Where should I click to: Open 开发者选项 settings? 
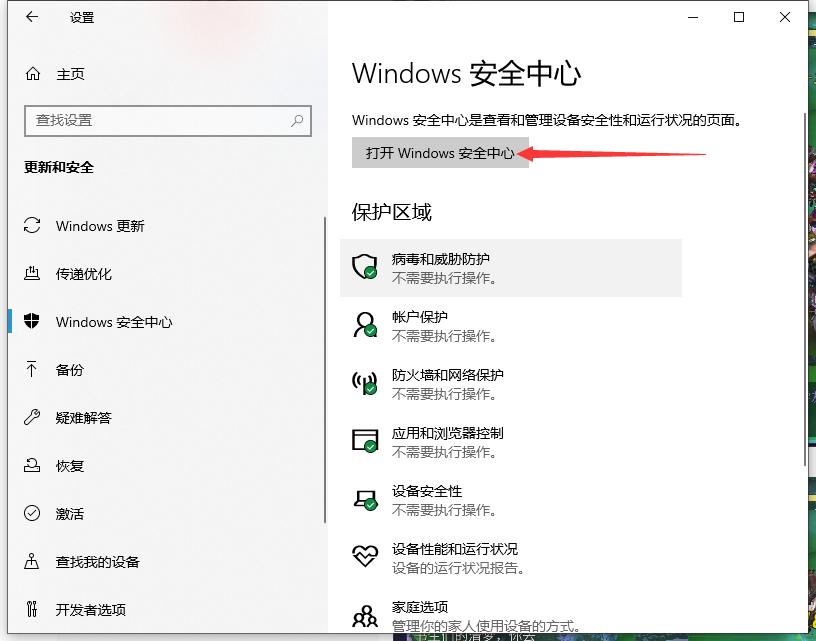coord(91,609)
